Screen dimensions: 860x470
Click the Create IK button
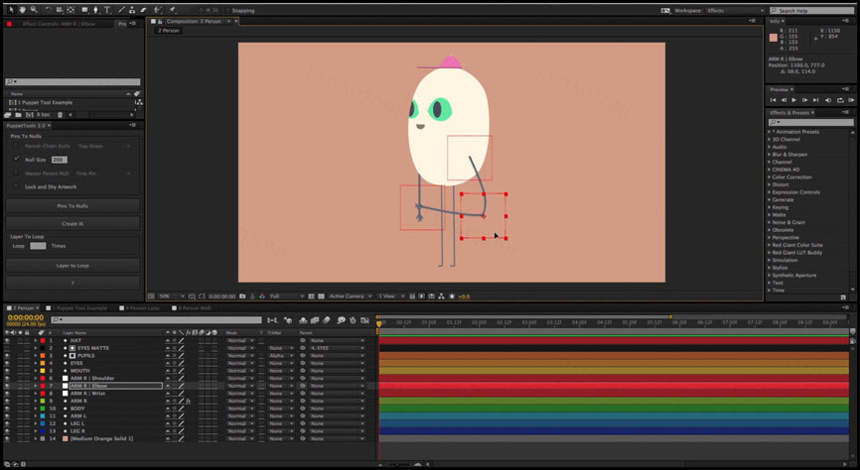72,224
